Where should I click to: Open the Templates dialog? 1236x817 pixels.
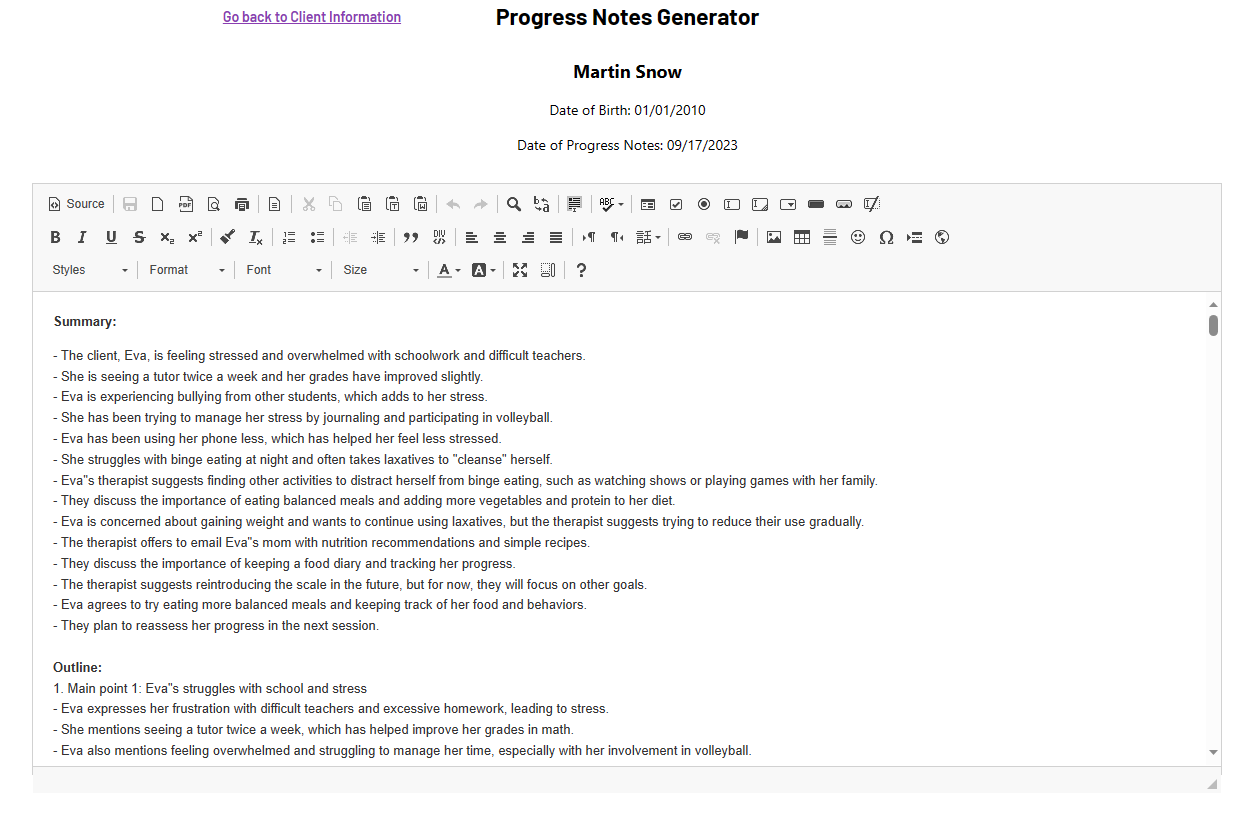(x=275, y=204)
